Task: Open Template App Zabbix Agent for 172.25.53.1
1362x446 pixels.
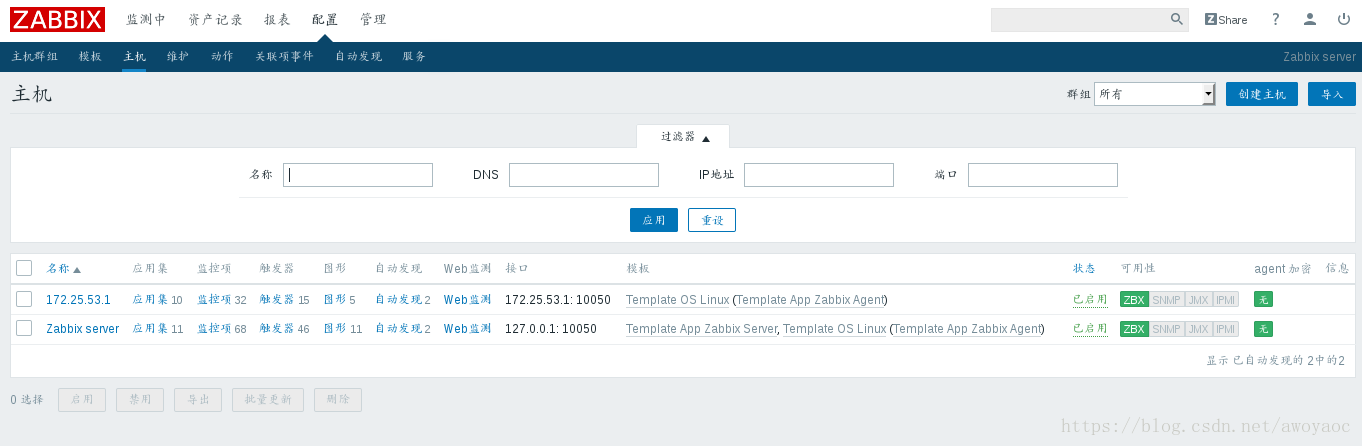Action: click(x=810, y=300)
